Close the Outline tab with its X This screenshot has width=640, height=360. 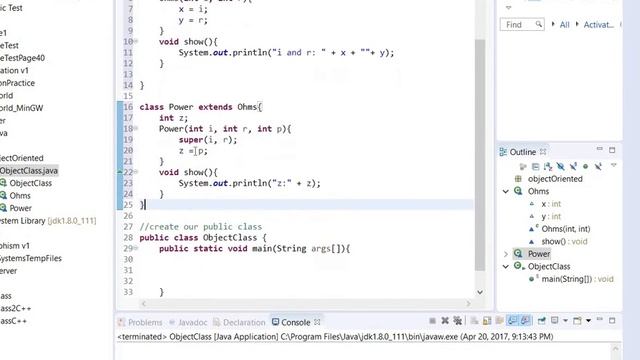(x=543, y=152)
